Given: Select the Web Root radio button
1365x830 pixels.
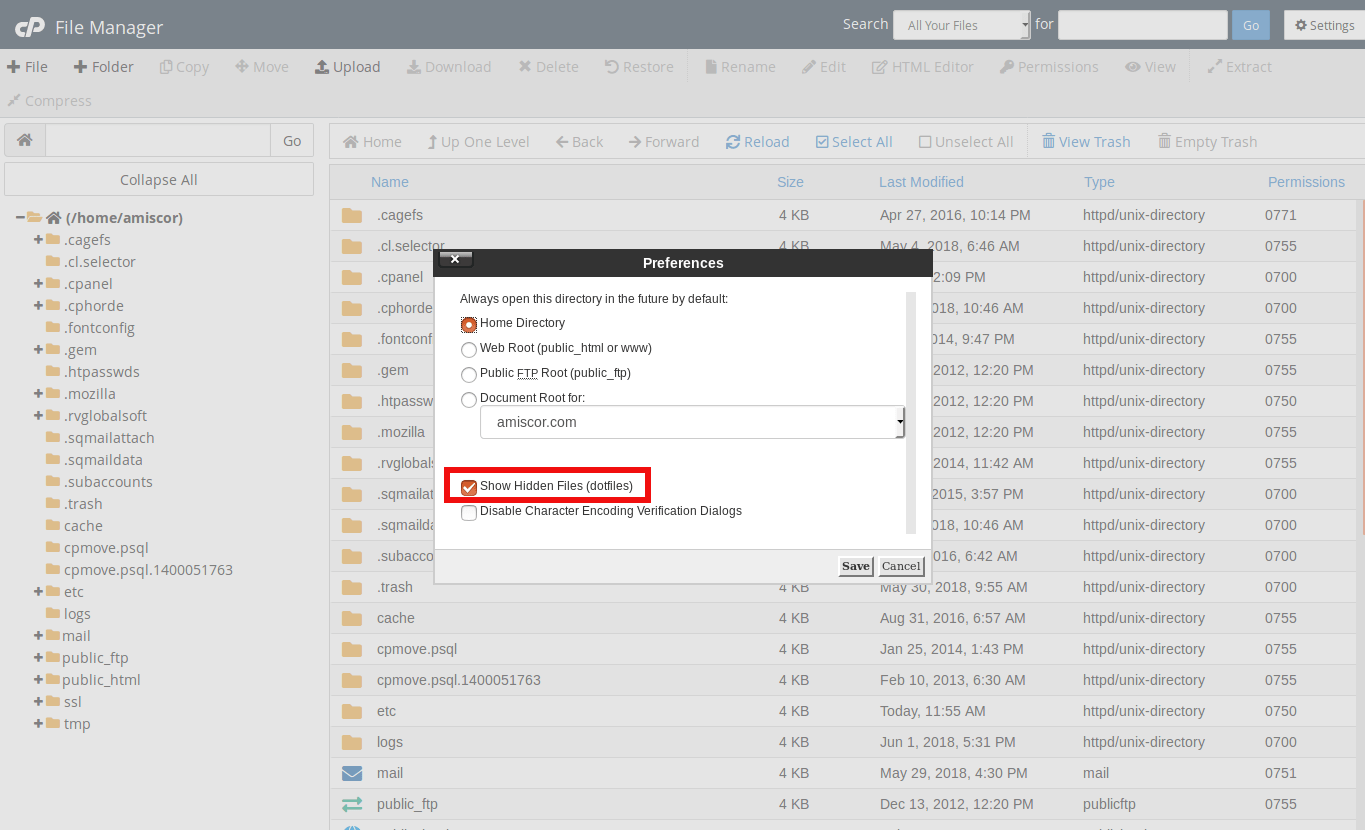Looking at the screenshot, I should (x=469, y=351).
